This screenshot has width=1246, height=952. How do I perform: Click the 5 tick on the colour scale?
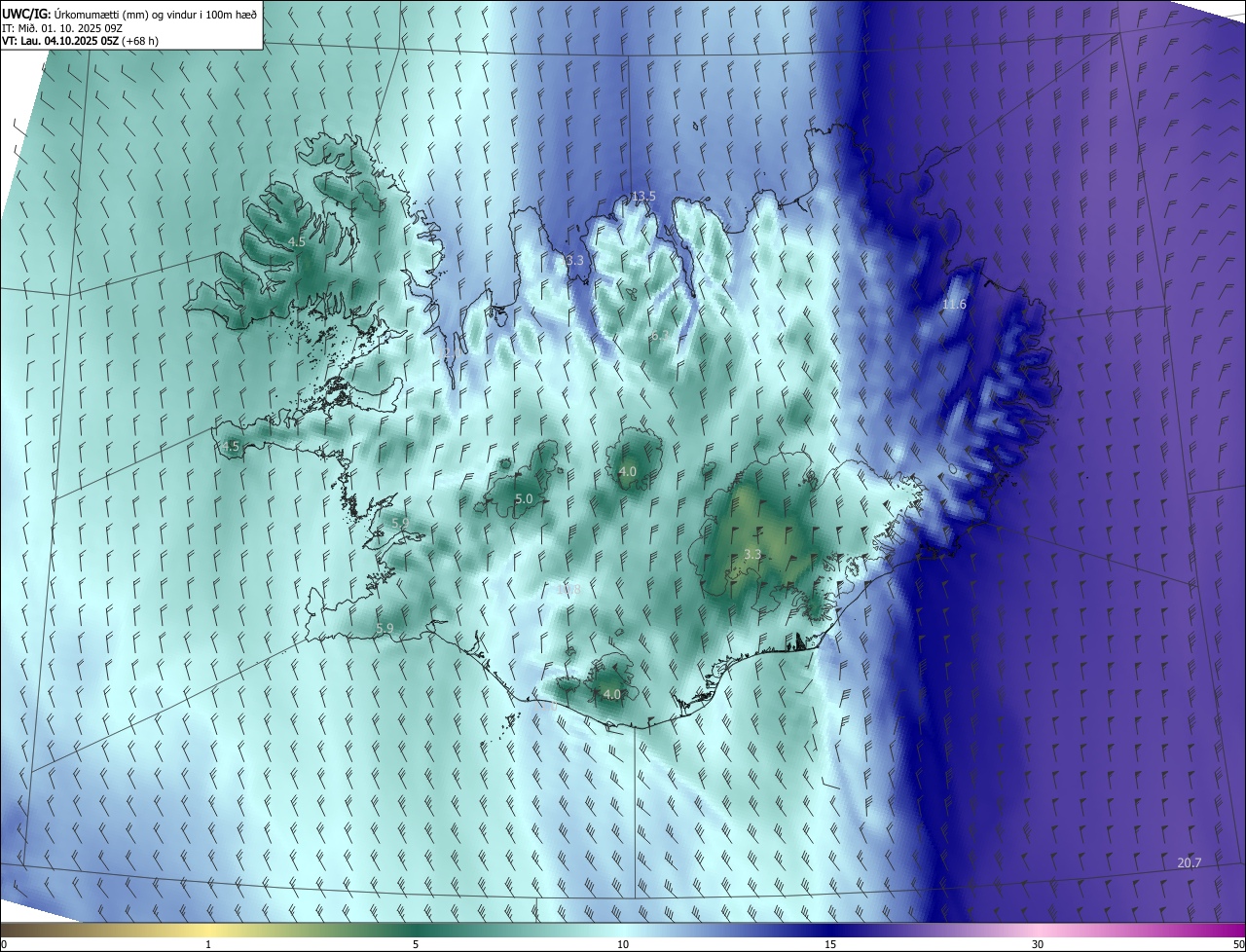coord(416,944)
